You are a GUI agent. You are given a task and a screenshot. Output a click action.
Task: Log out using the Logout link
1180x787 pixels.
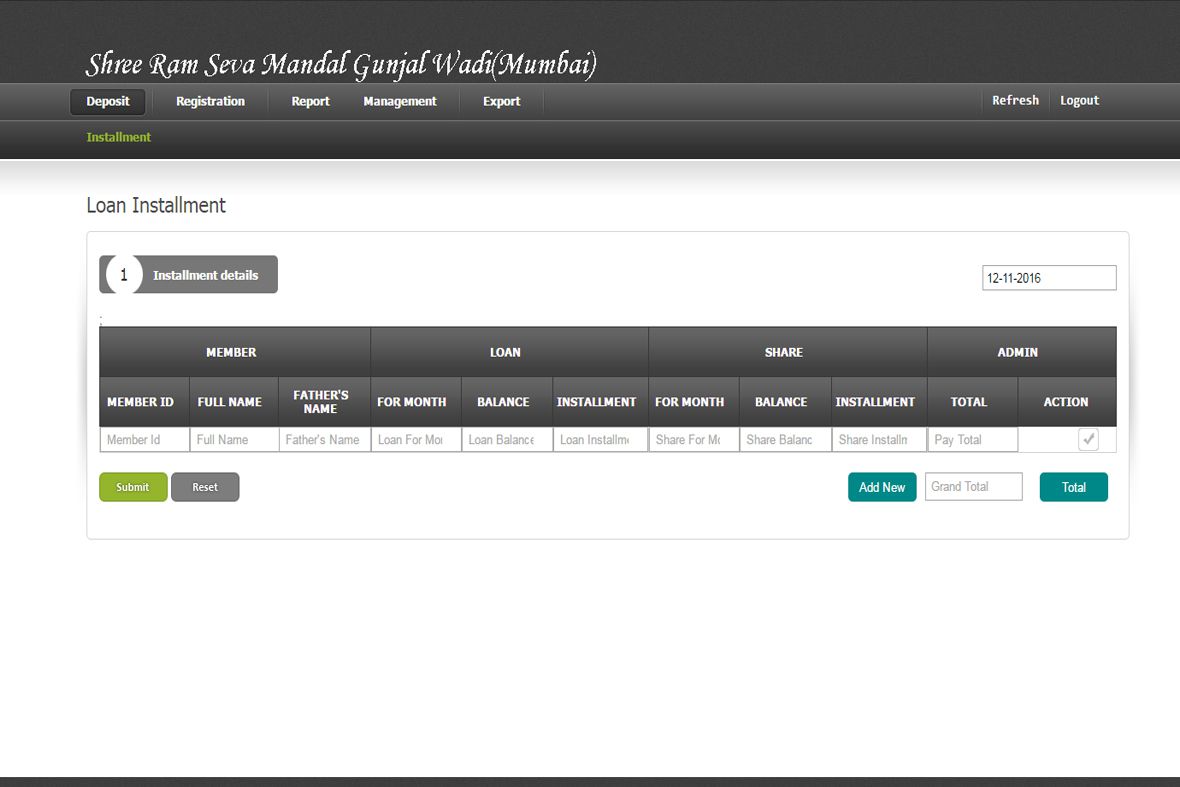click(x=1079, y=101)
